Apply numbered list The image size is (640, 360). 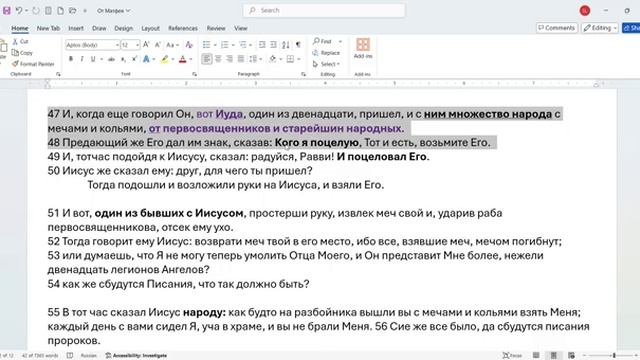pos(224,44)
